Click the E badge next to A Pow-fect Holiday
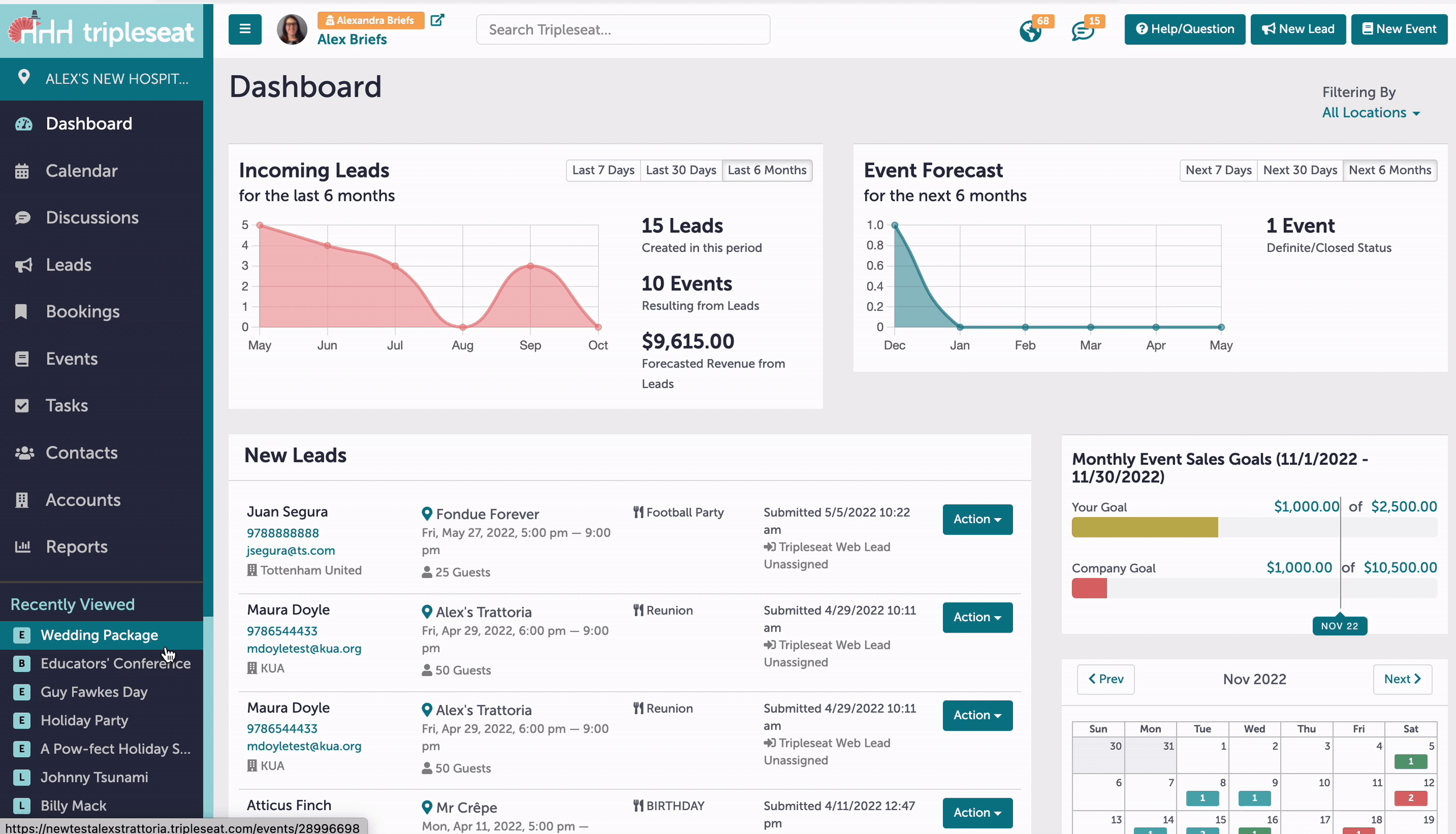 (22, 749)
